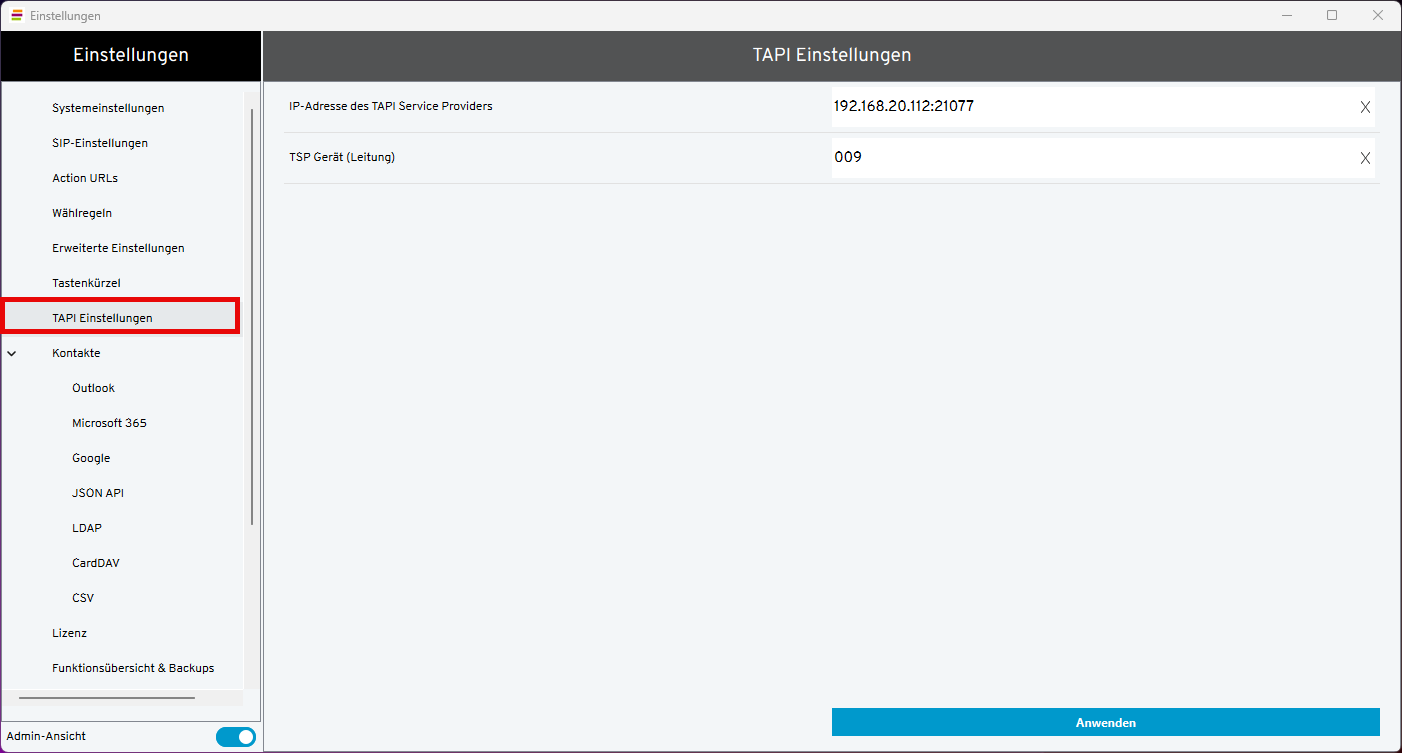
Task: Choose Google under Kontakte
Action: (x=91, y=458)
